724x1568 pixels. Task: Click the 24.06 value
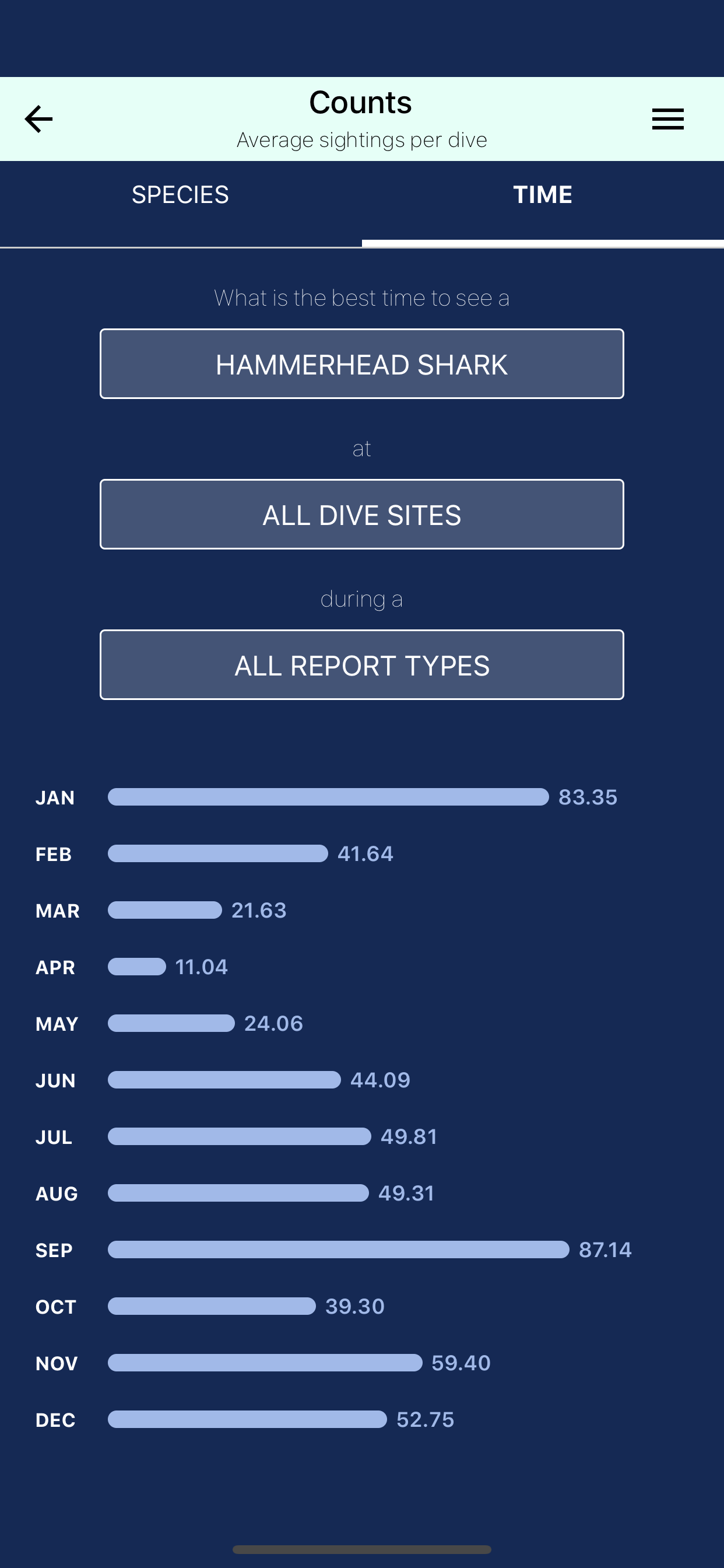(x=273, y=1023)
